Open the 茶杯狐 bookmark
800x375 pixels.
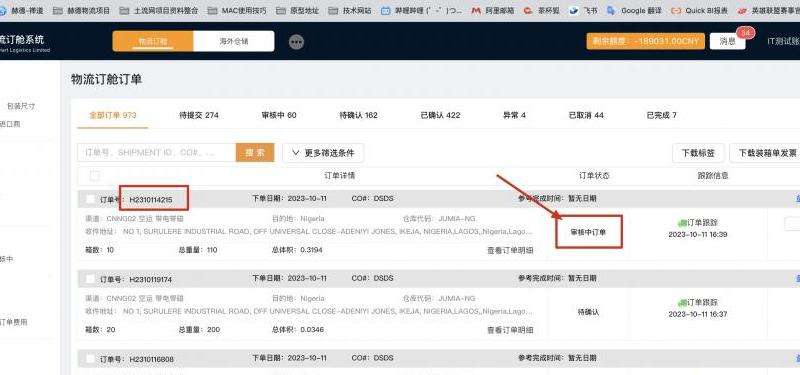pos(542,10)
